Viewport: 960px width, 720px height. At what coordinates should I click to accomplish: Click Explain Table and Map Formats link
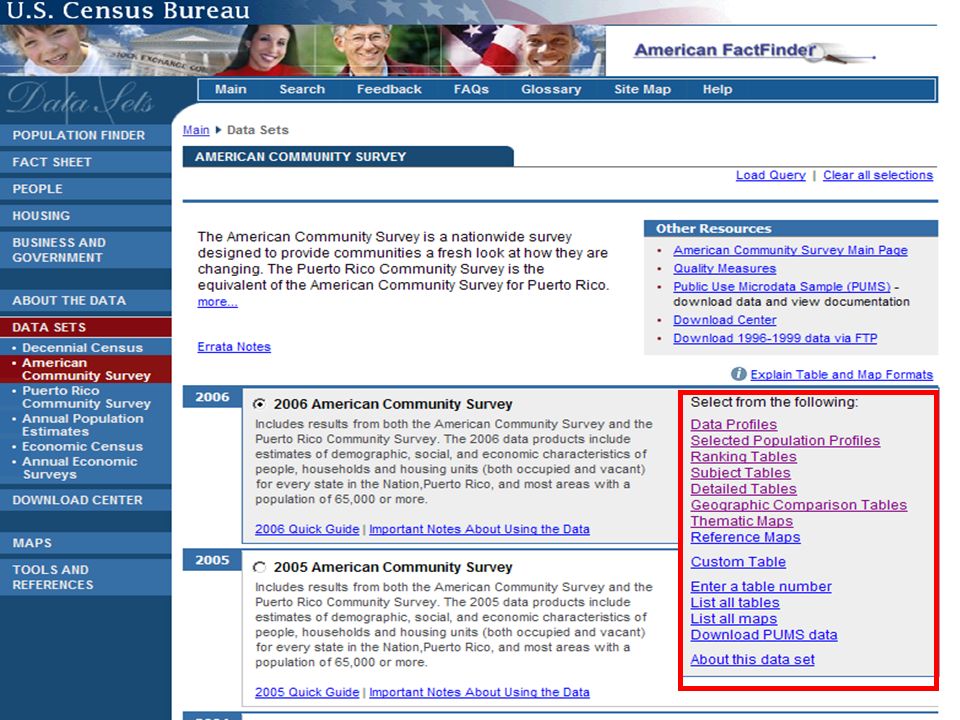pyautogui.click(x=841, y=374)
